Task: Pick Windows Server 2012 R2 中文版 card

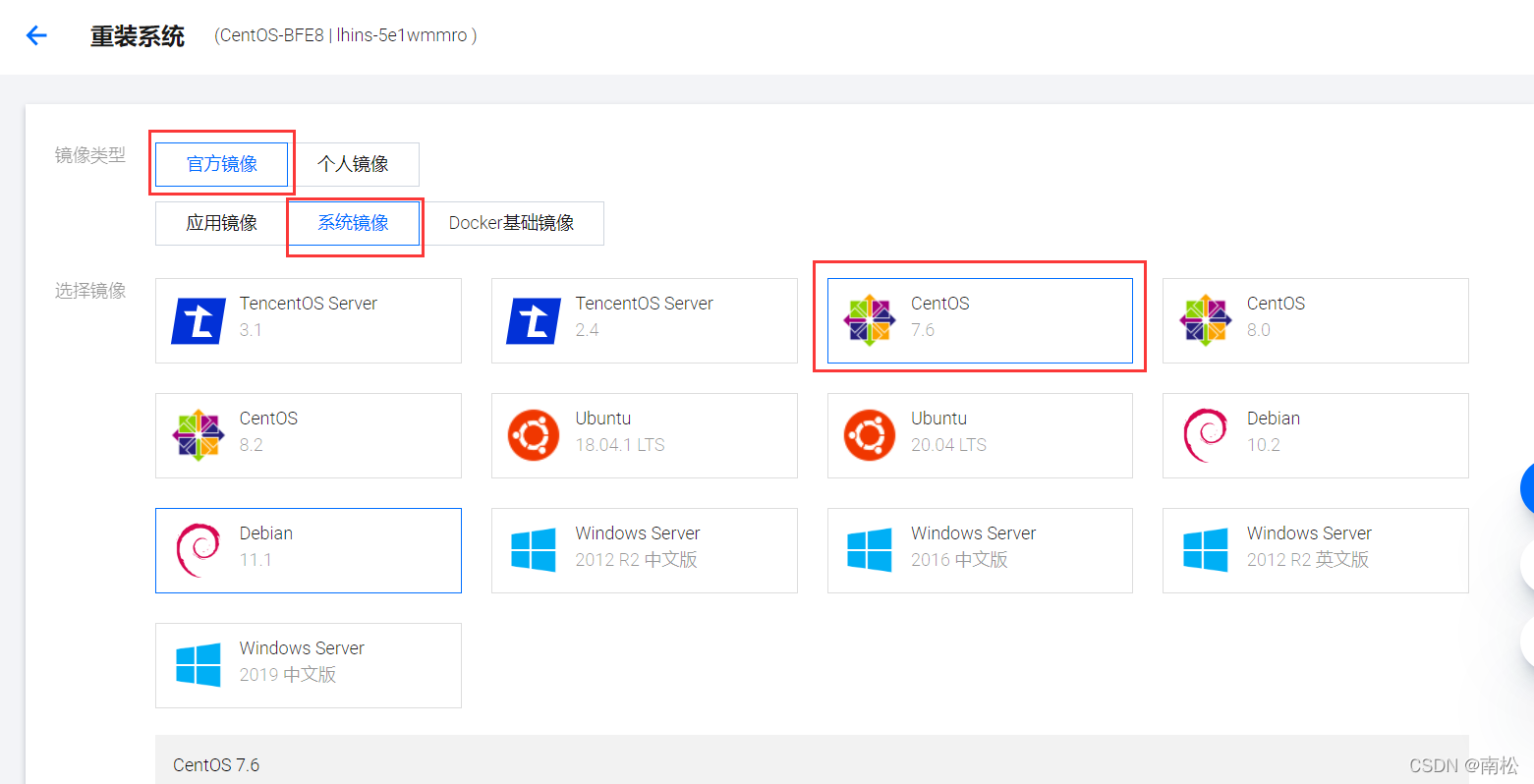Action: [645, 550]
